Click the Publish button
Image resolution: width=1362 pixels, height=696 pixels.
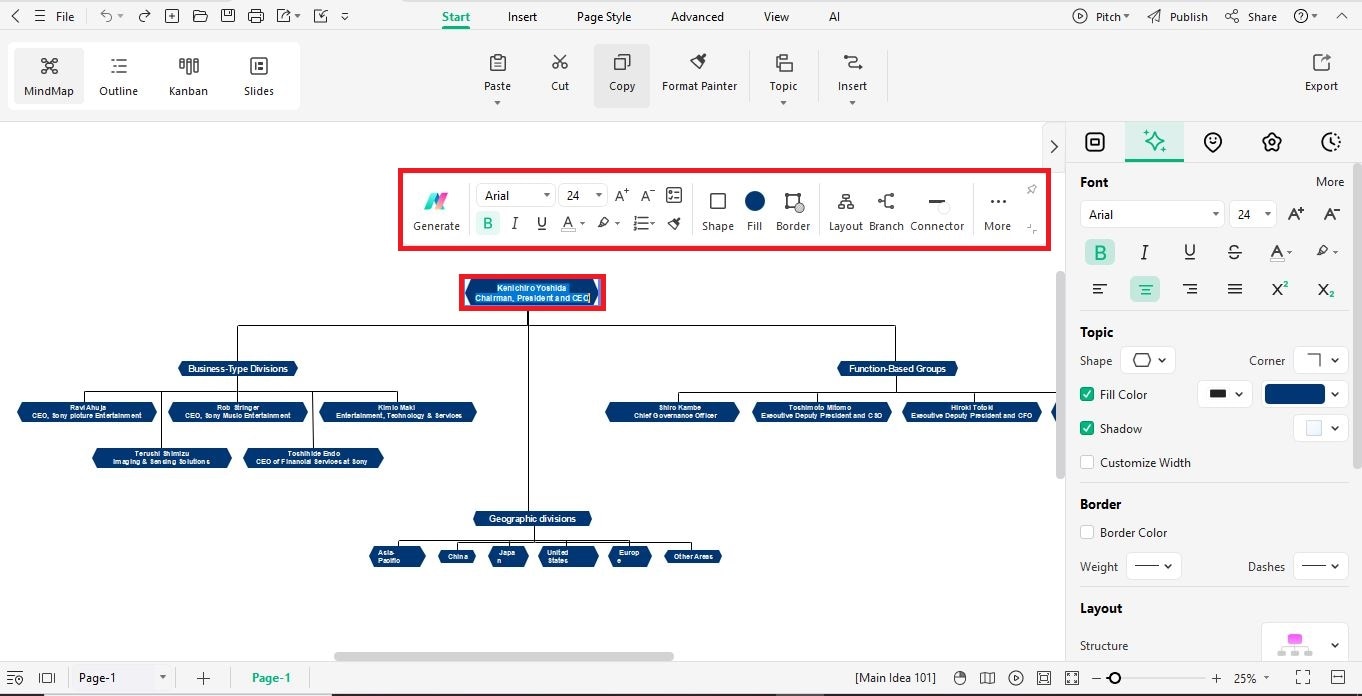pos(1178,17)
